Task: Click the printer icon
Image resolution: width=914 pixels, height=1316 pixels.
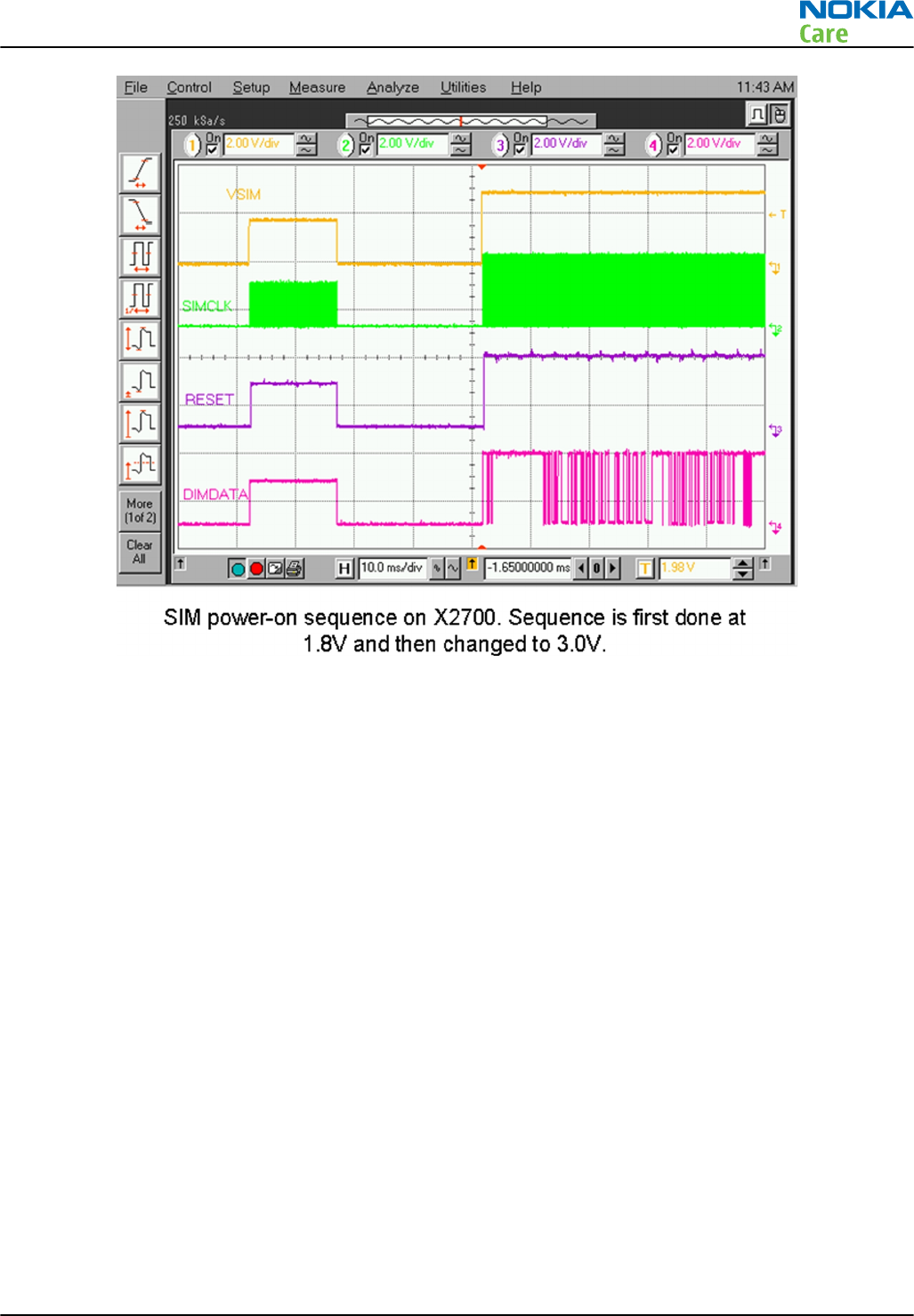Action: click(294, 569)
